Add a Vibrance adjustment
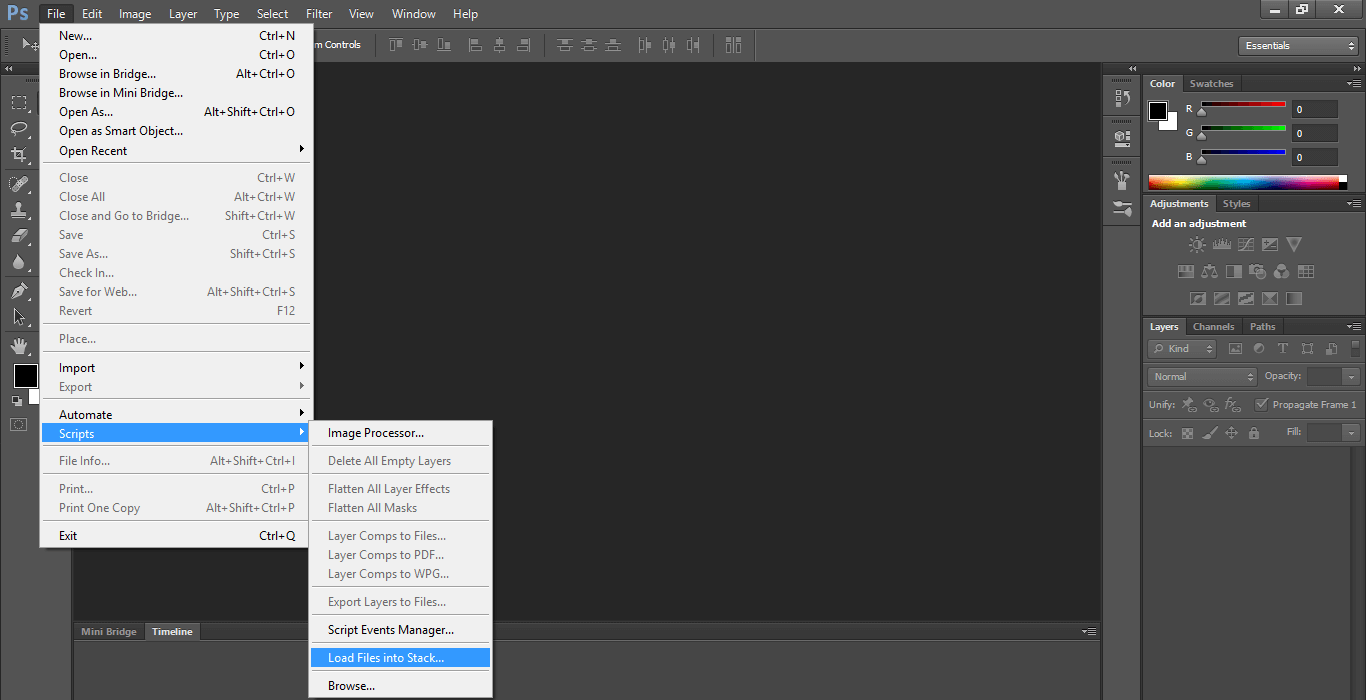1366x700 pixels. [x=1294, y=244]
